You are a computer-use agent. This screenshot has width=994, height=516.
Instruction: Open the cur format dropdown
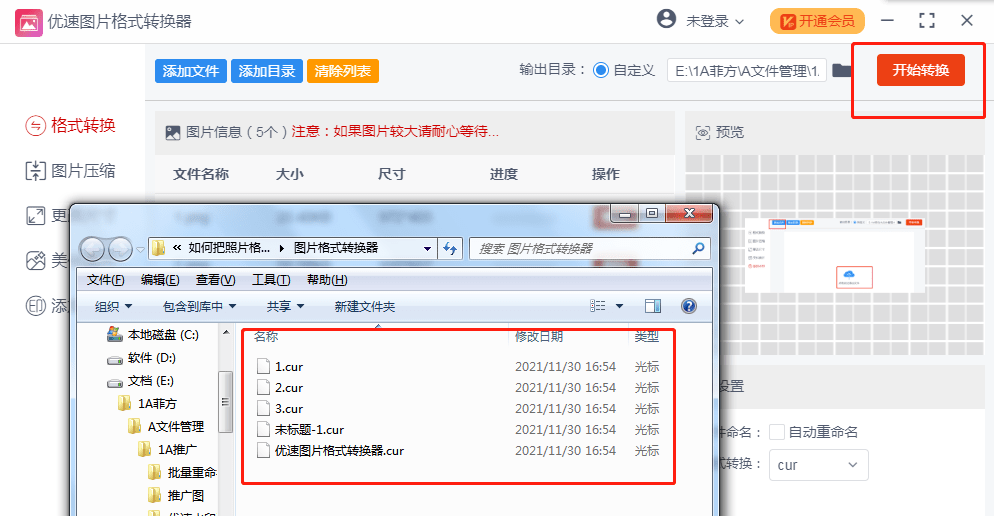818,465
